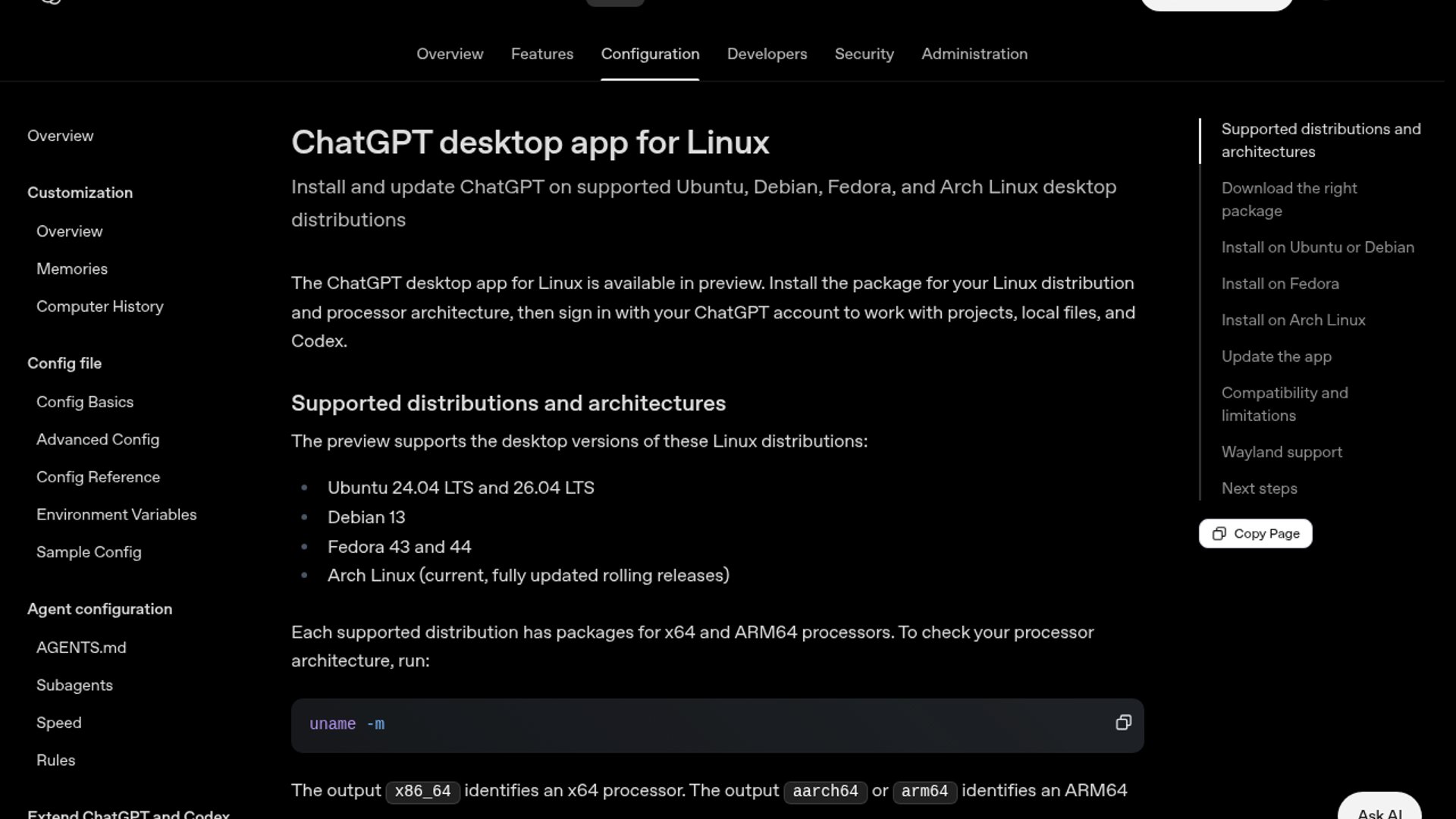Open Advanced Config page
This screenshot has height=819, width=1456.
pos(98,439)
